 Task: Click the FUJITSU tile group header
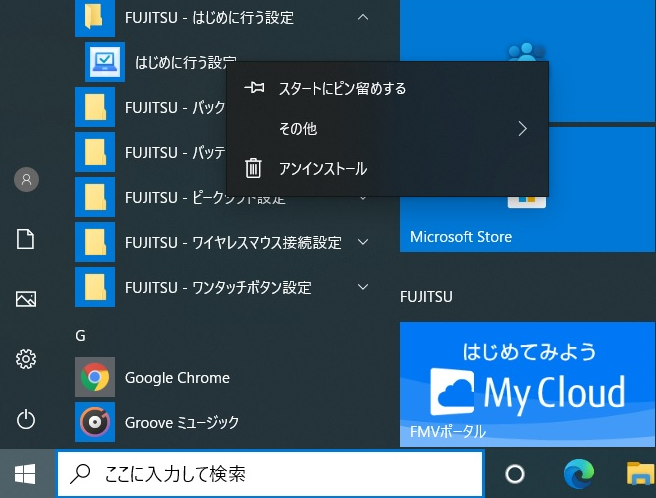point(426,297)
